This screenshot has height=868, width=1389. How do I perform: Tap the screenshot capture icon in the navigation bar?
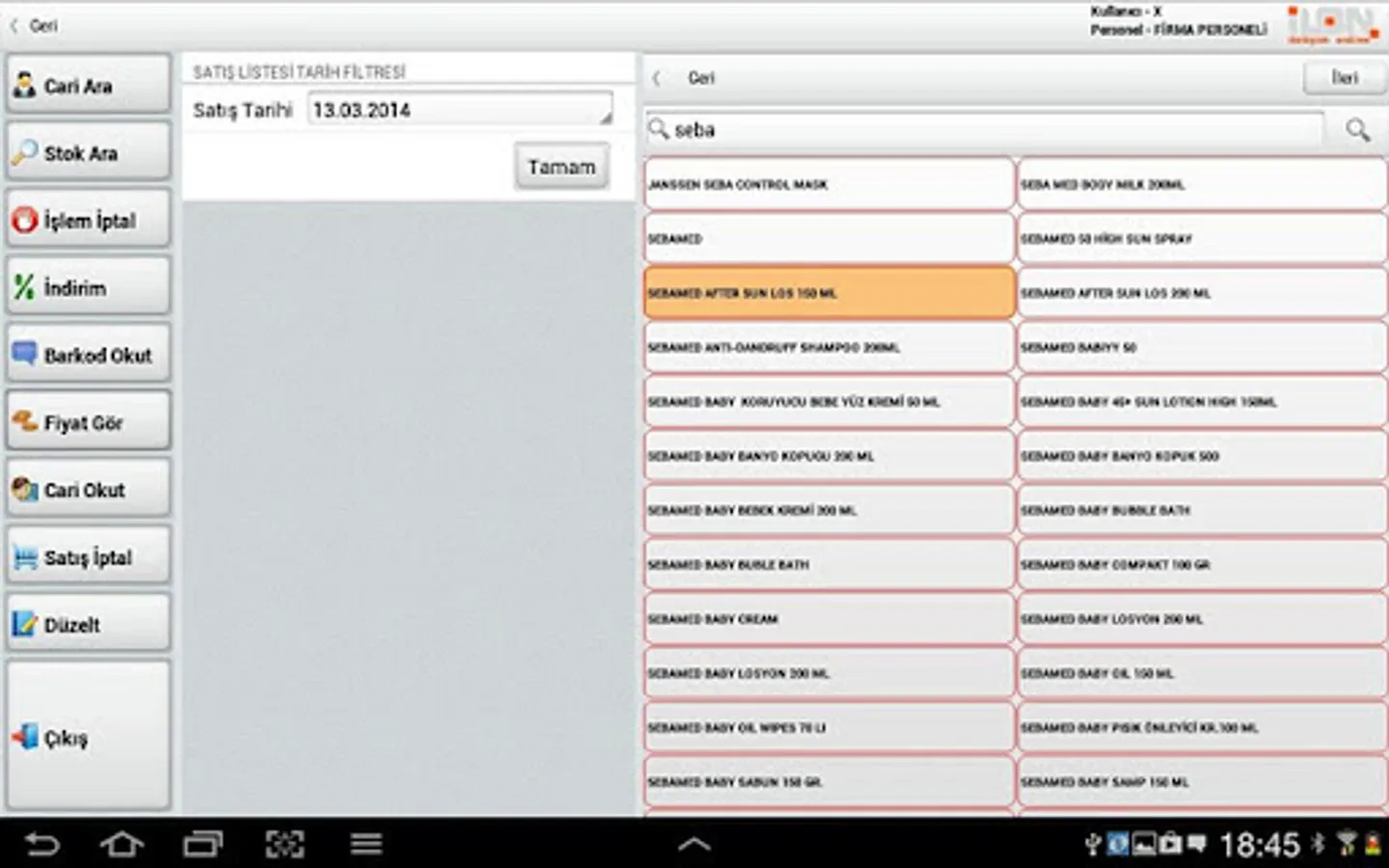tap(285, 845)
